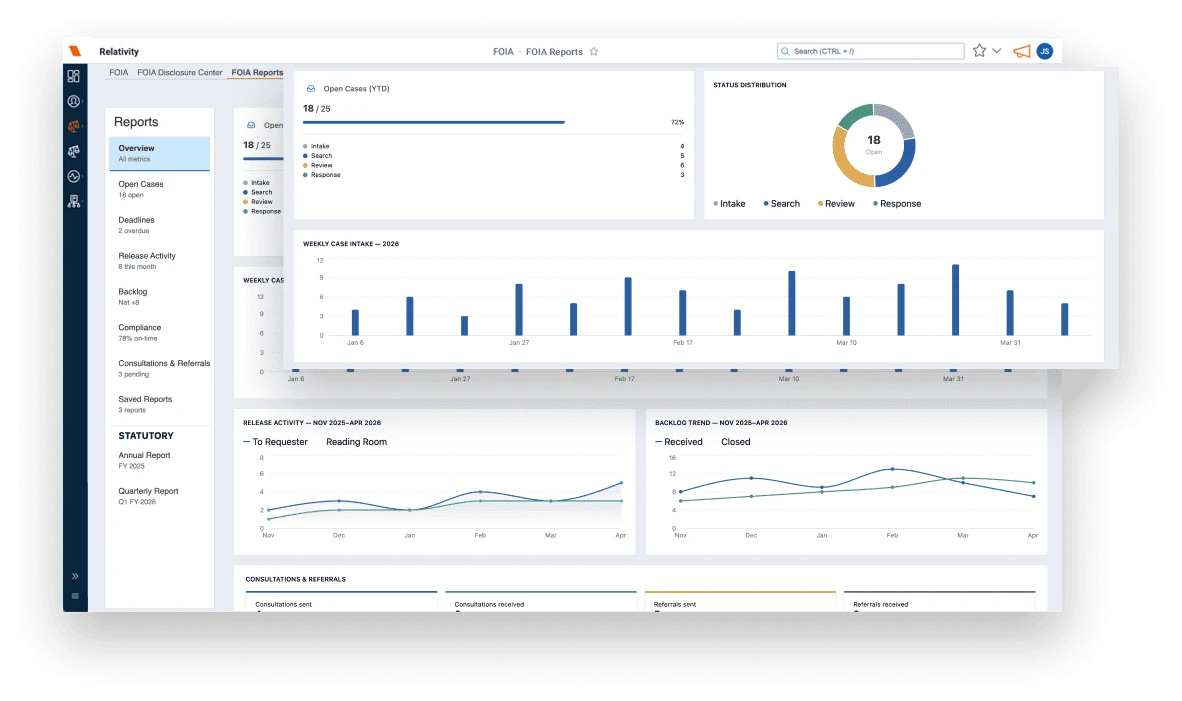Viewport: 1182px width, 701px height.
Task: Select the white scales icon in sidebar
Action: (x=74, y=152)
